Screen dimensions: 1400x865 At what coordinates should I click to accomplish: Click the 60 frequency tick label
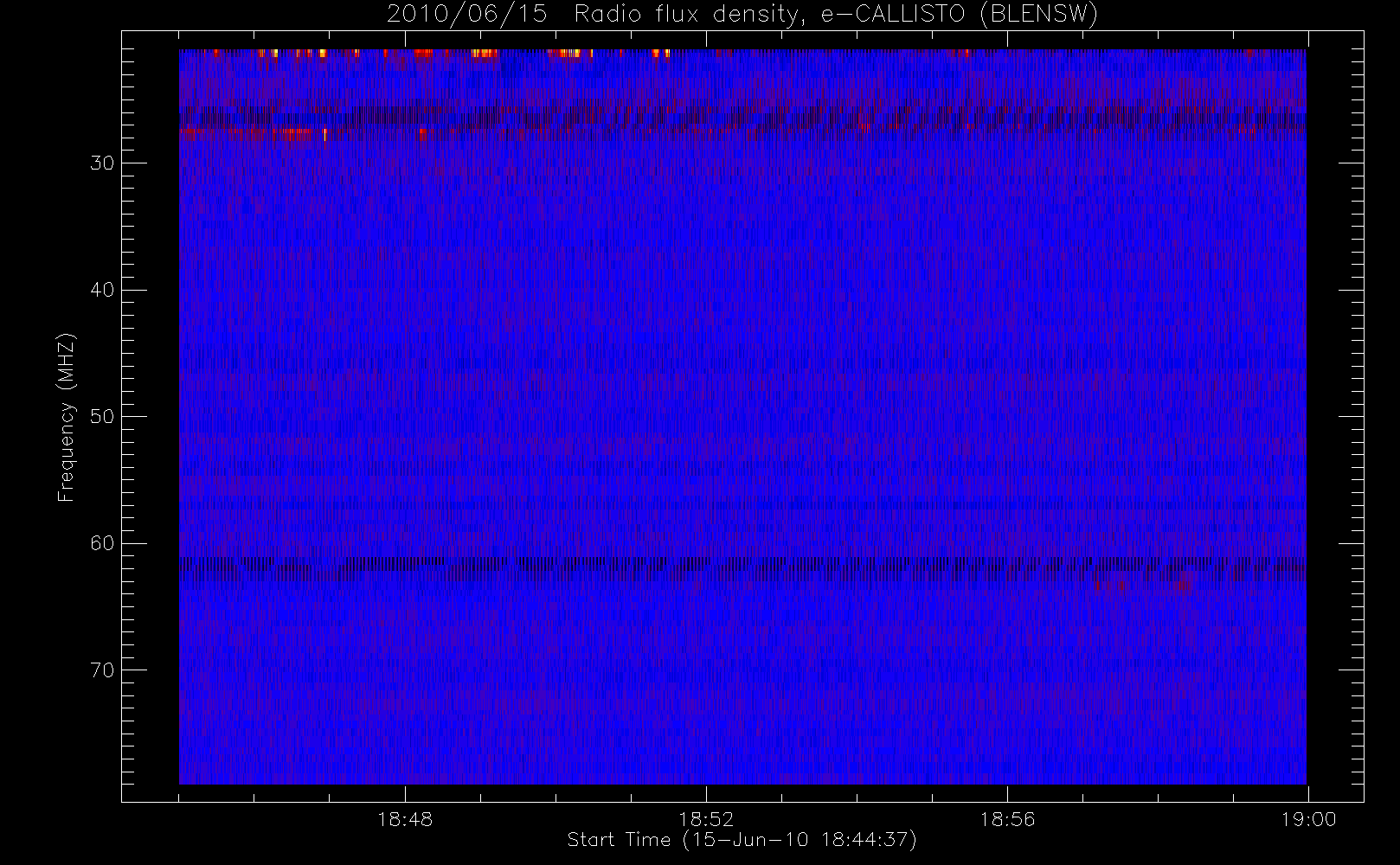[x=102, y=543]
